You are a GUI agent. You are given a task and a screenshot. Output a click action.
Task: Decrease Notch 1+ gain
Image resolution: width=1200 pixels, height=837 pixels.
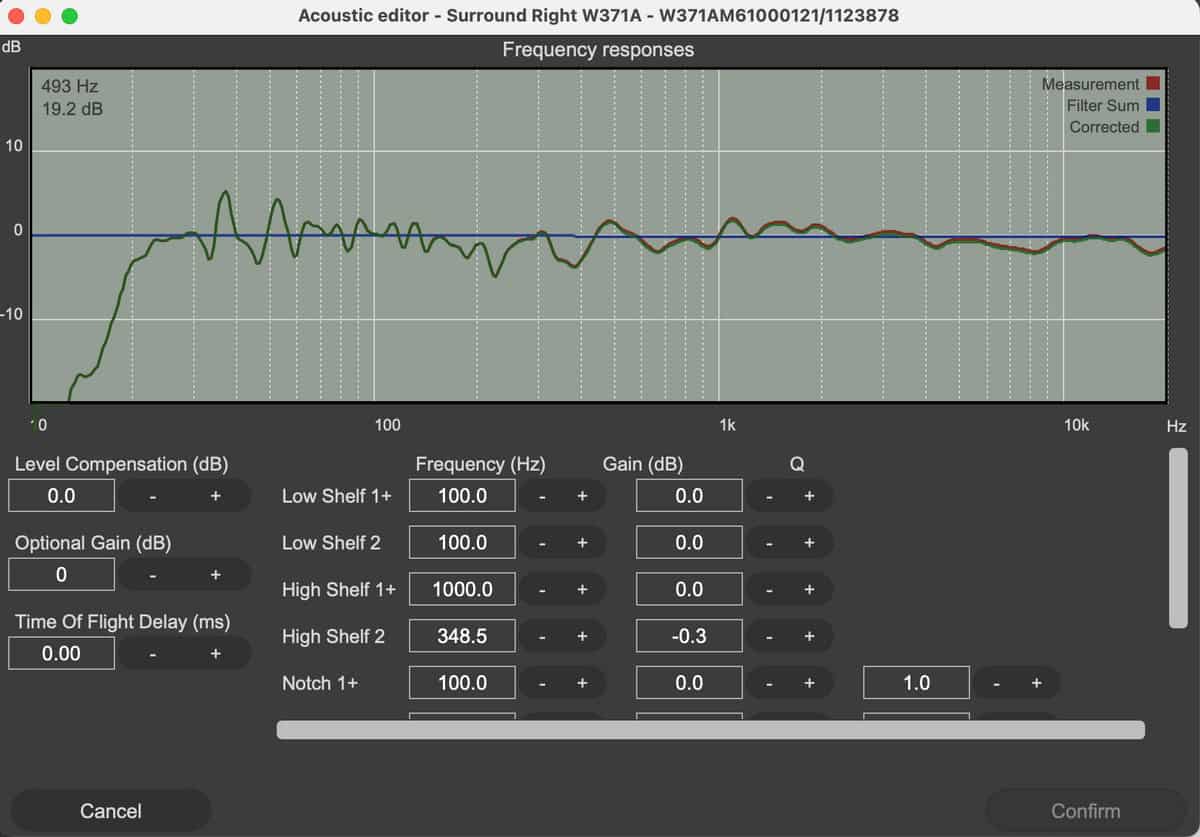[769, 683]
